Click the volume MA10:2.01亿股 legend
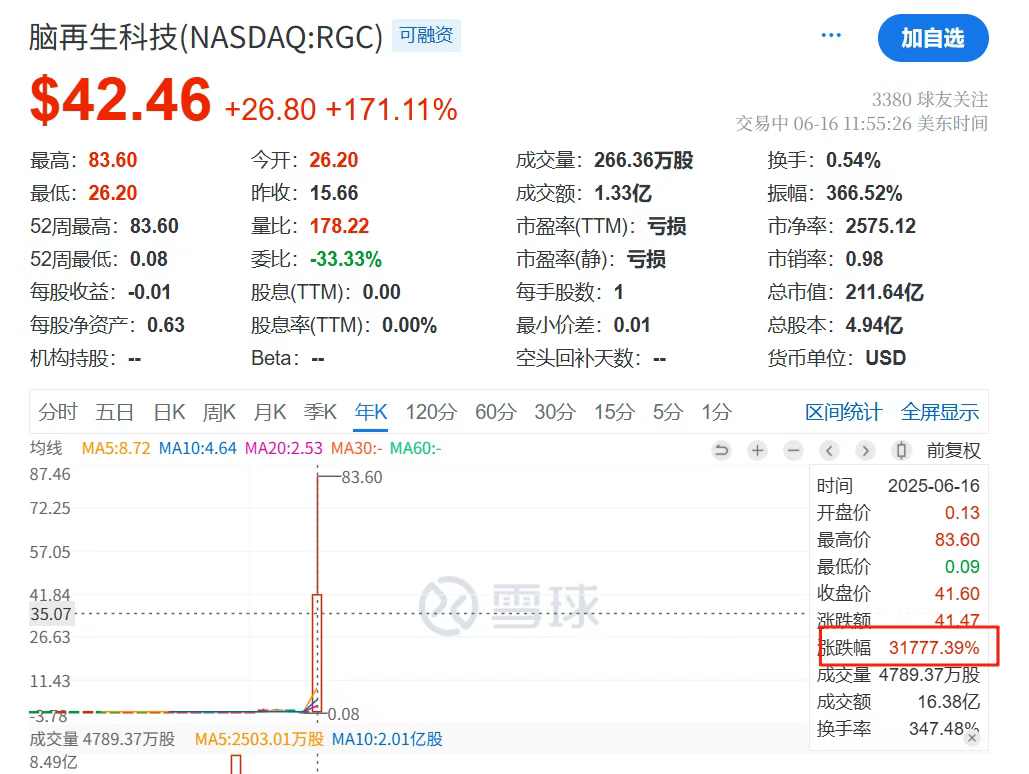This screenshot has width=1029, height=774. tap(387, 739)
